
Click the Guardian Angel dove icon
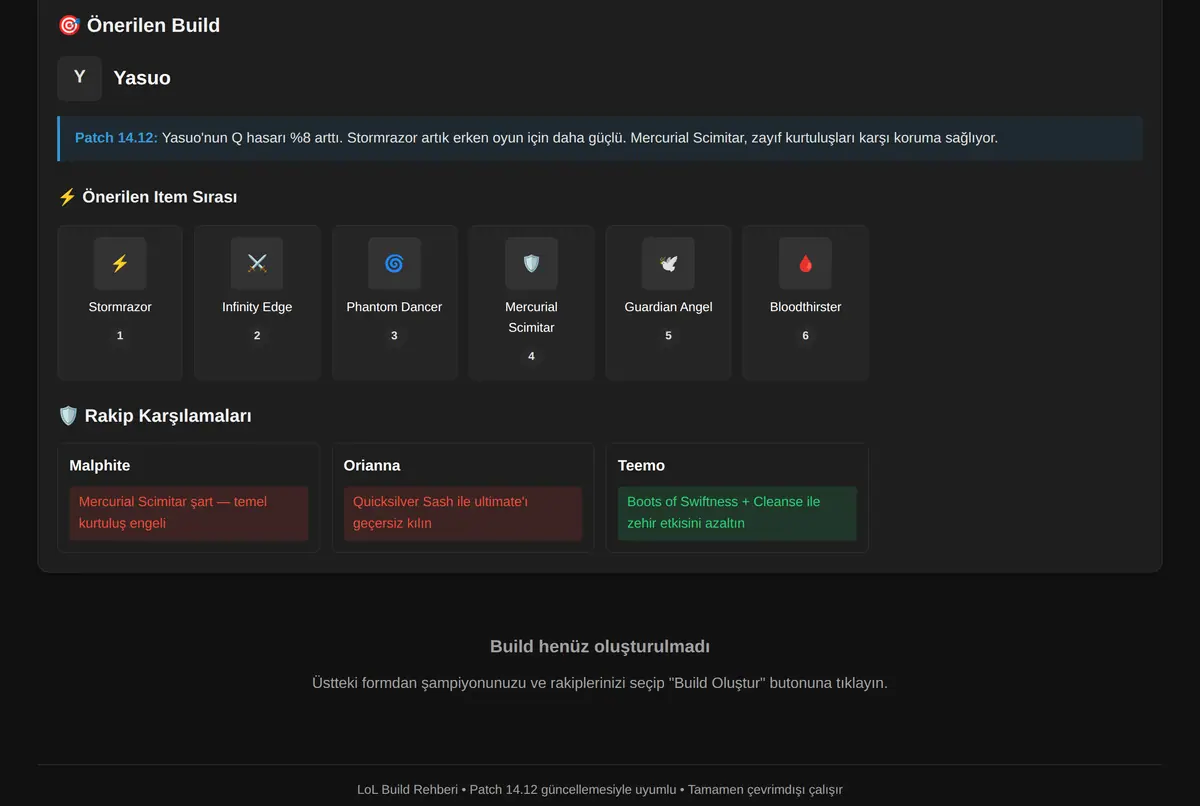tap(668, 264)
